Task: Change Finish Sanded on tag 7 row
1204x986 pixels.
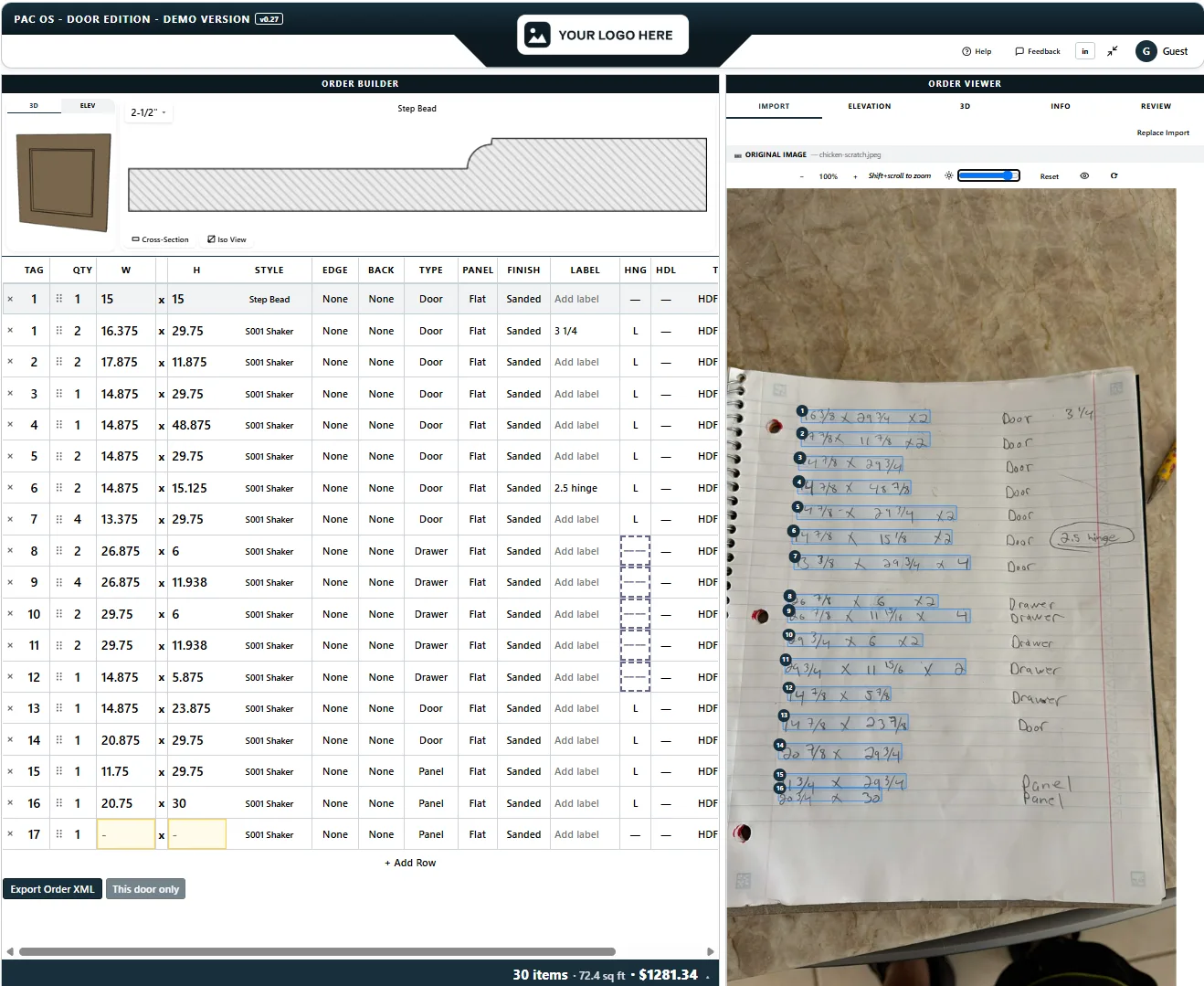Action: click(523, 519)
